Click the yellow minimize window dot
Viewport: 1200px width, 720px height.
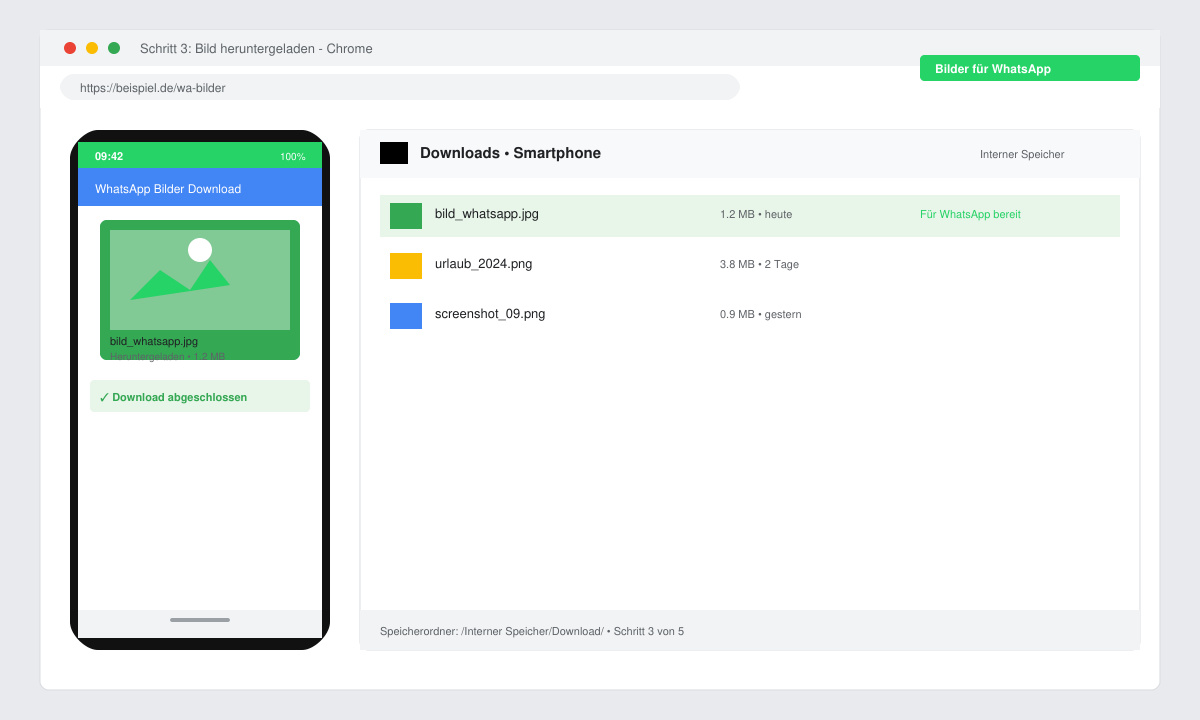pos(92,48)
